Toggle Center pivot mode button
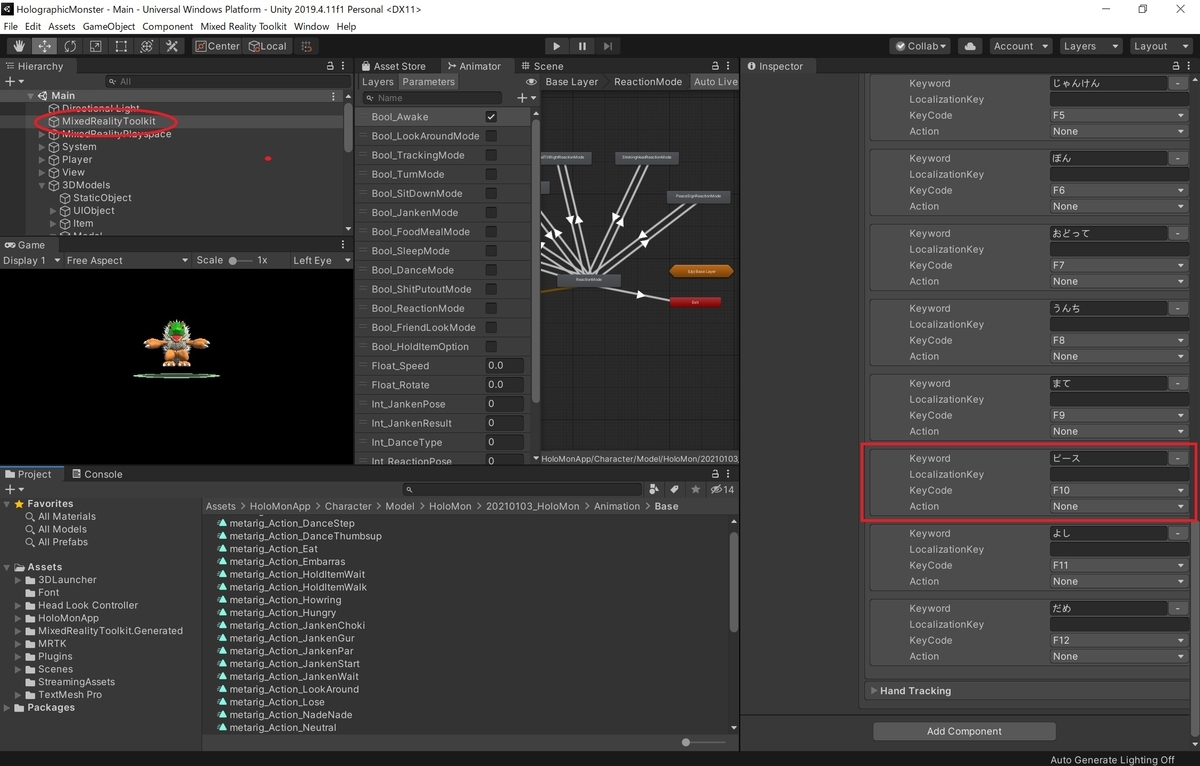 pos(217,46)
